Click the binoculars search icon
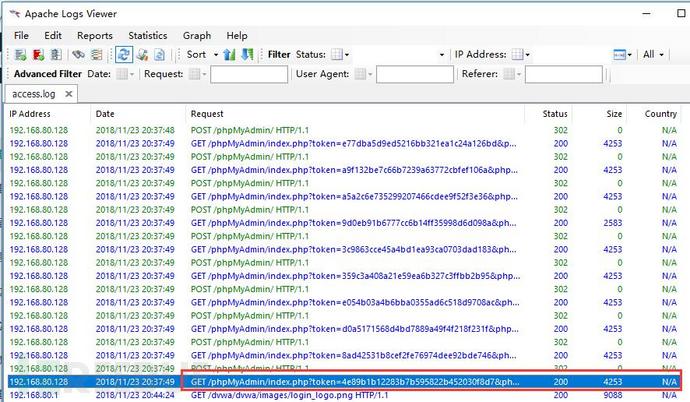The width and height of the screenshot is (690, 402). click(79, 55)
